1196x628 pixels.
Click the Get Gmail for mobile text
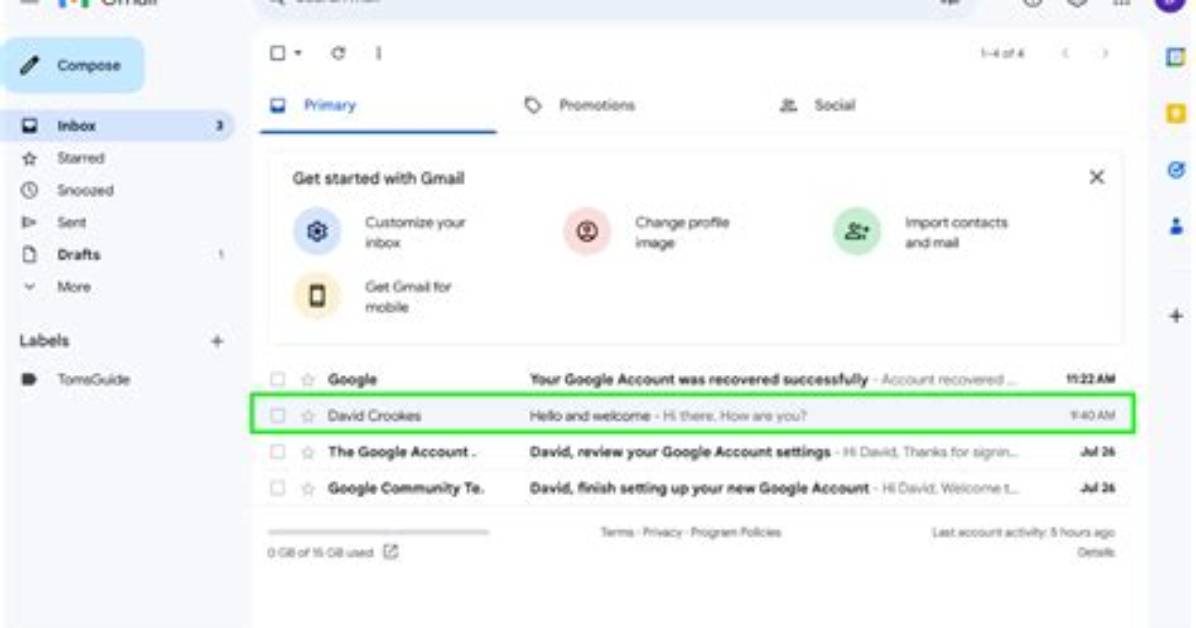pos(408,296)
